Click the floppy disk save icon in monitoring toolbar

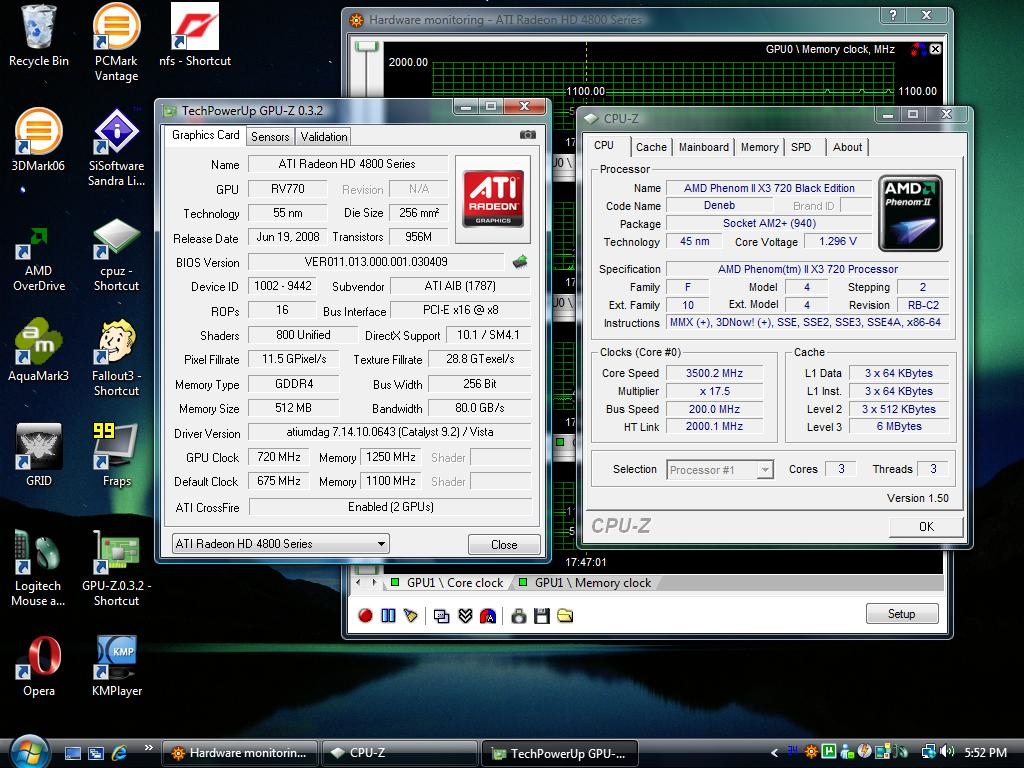tap(541, 615)
